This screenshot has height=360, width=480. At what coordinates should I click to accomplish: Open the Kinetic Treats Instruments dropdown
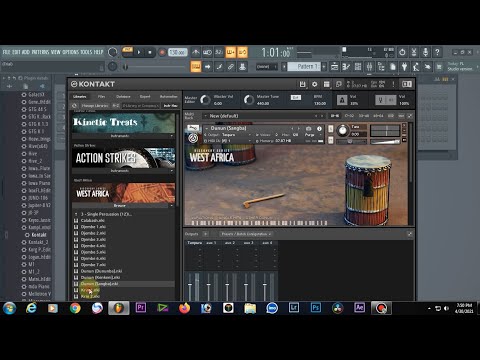pos(123,136)
